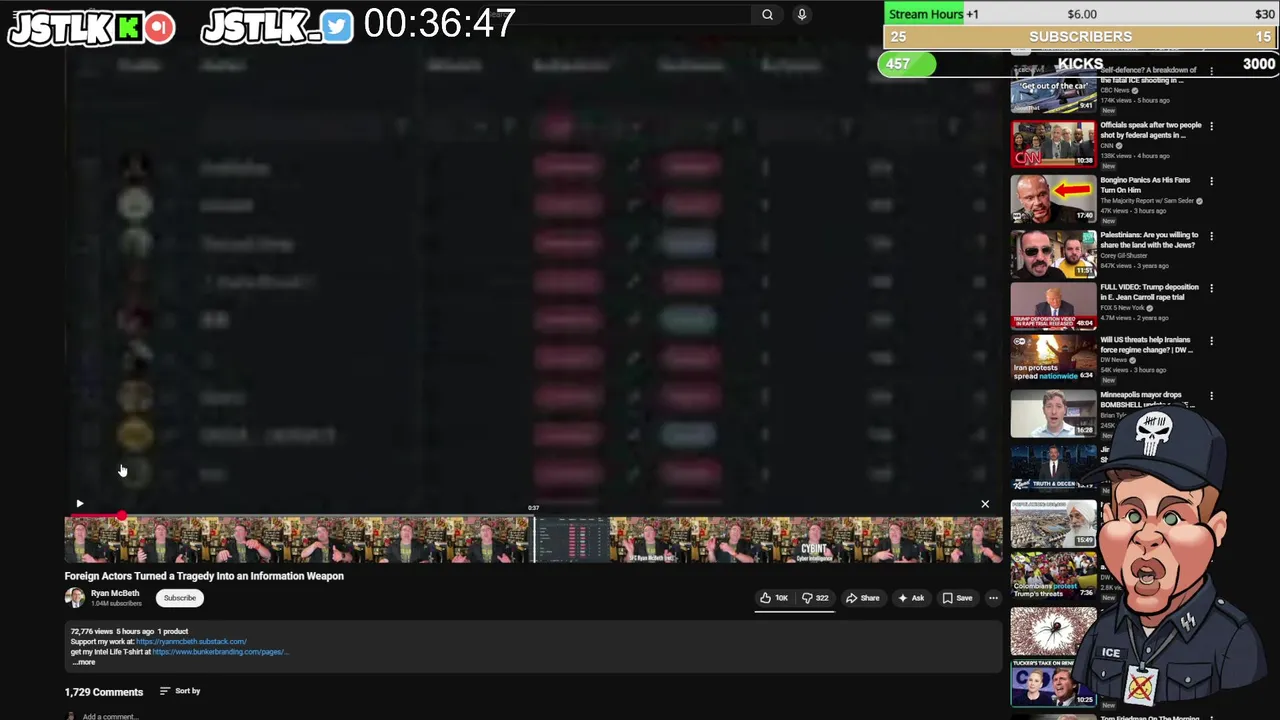Click the video title Foreign Actors Turned a Tragedy
1280x720 pixels.
coord(204,576)
